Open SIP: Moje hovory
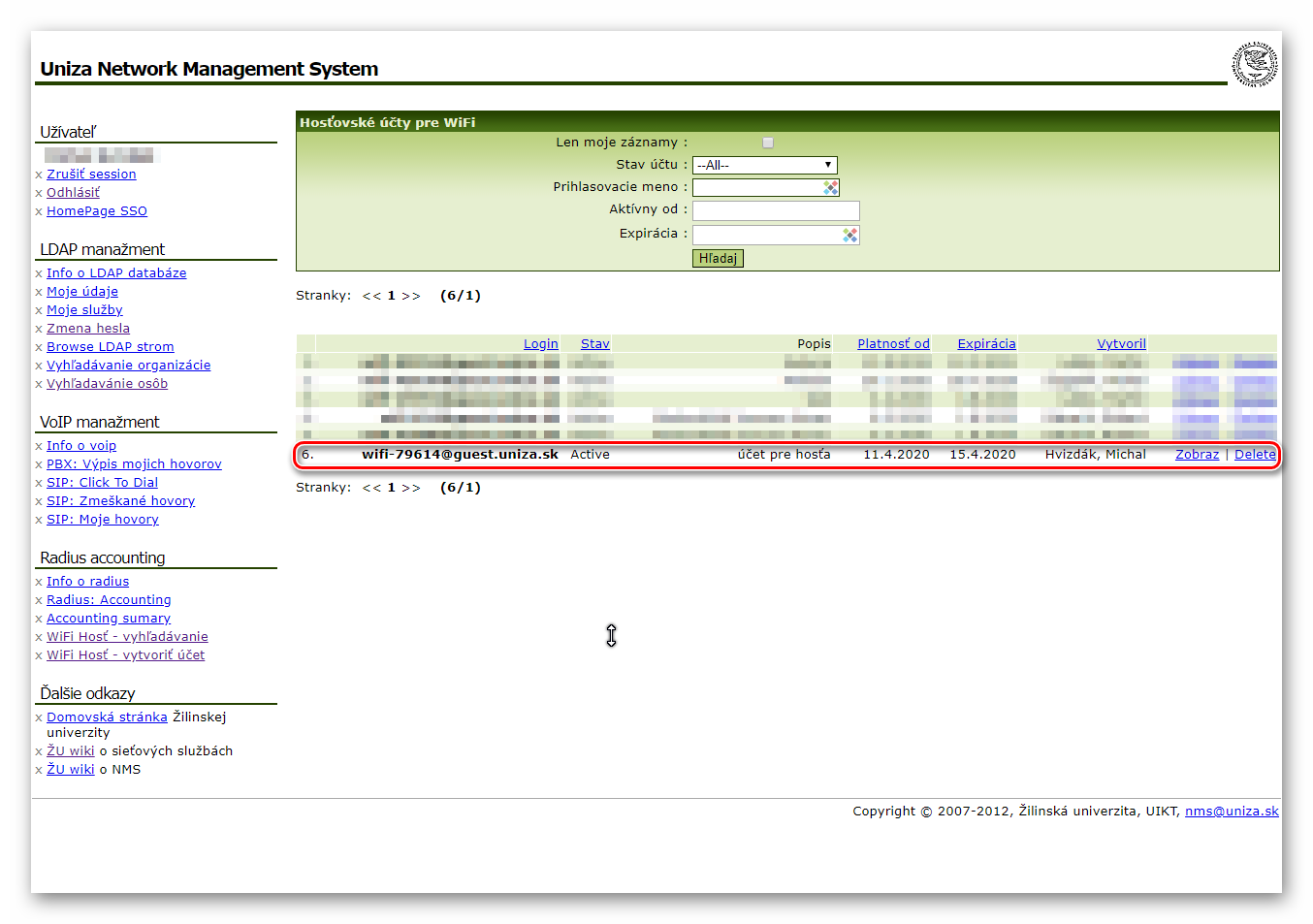This screenshot has width=1313, height=924. click(x=103, y=520)
